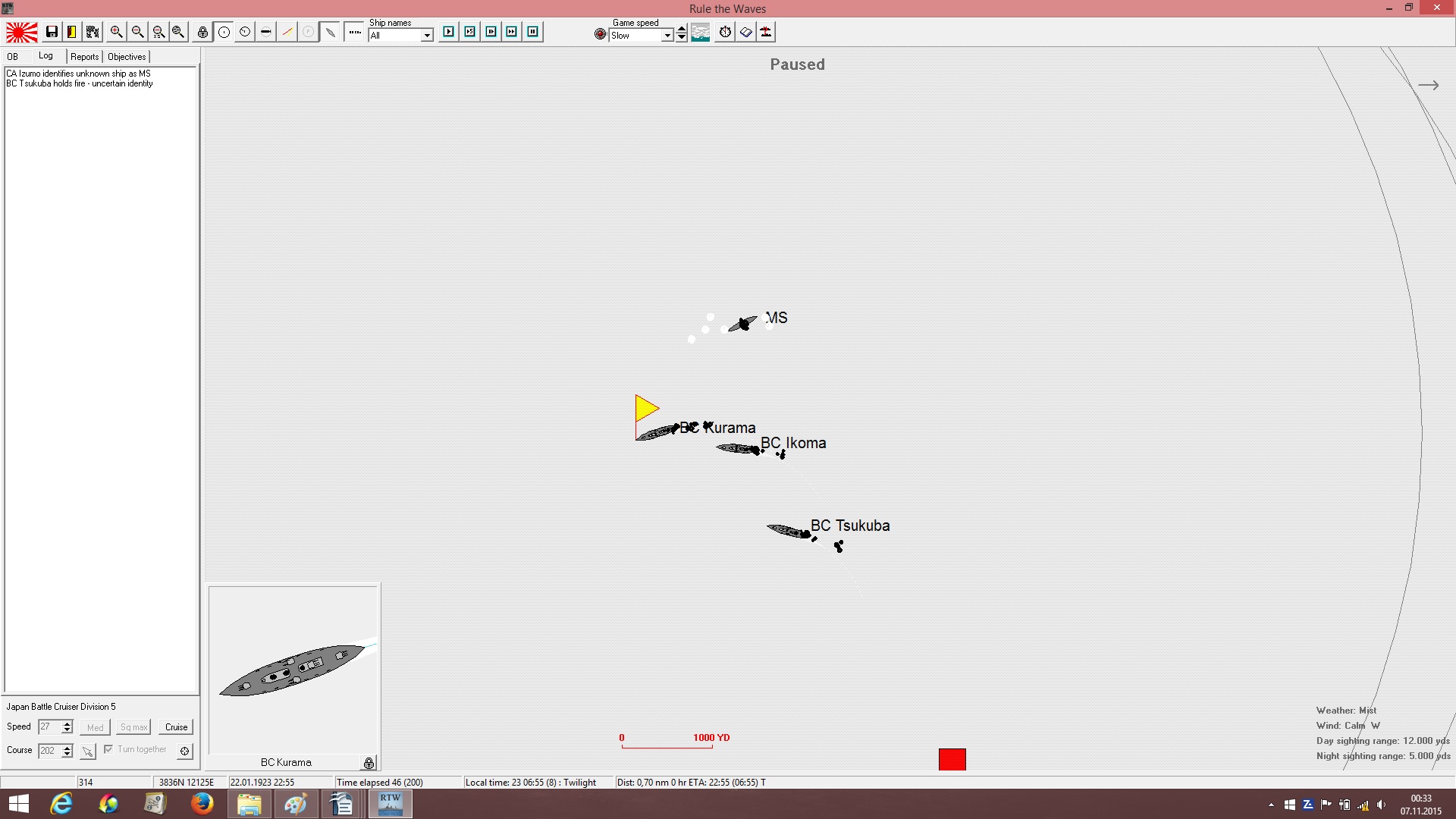This screenshot has height=819, width=1456.
Task: Toggle the ship silhouette display button
Action: (x=330, y=32)
